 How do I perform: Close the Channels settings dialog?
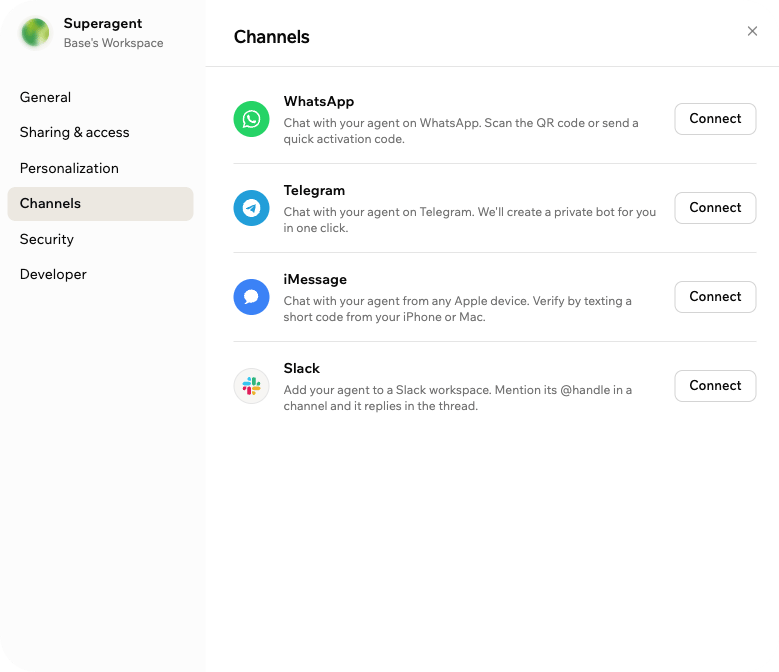[x=752, y=31]
